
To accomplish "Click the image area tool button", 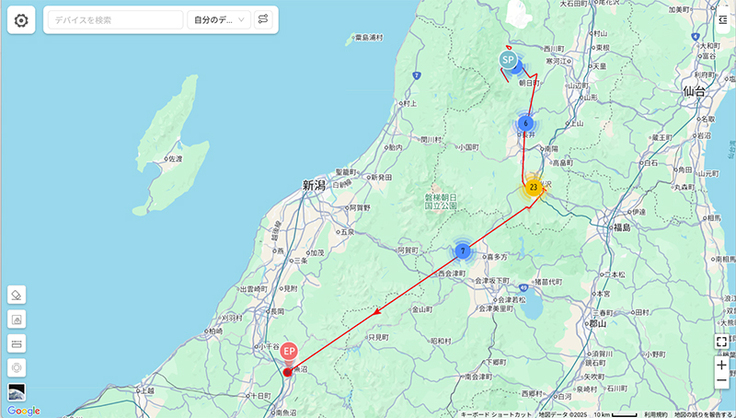I will click(x=17, y=319).
